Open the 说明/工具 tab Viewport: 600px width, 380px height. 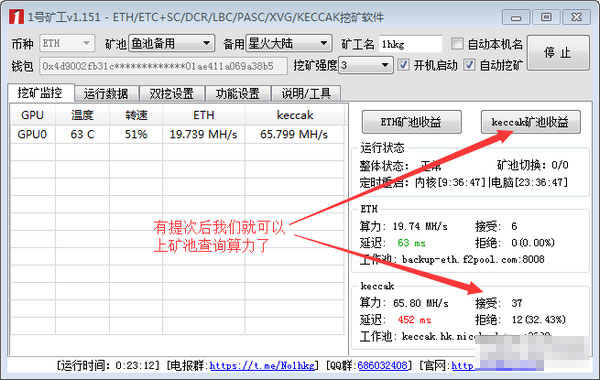pyautogui.click(x=306, y=94)
